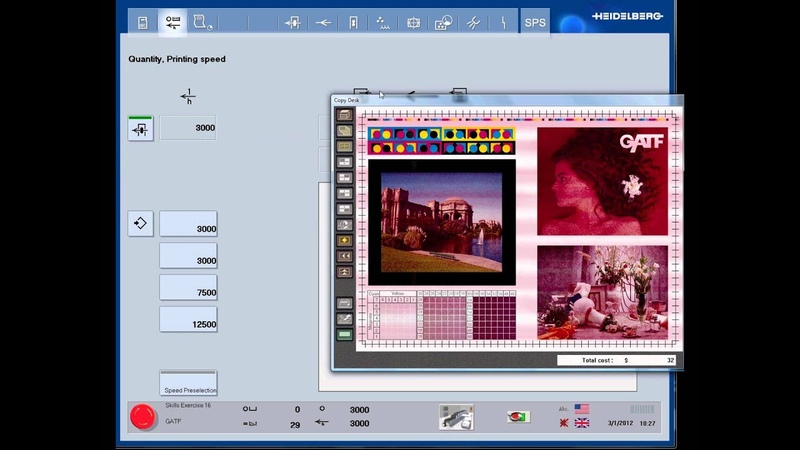The width and height of the screenshot is (800, 450).
Task: Select the 12500 speed preset
Action: [x=188, y=319]
